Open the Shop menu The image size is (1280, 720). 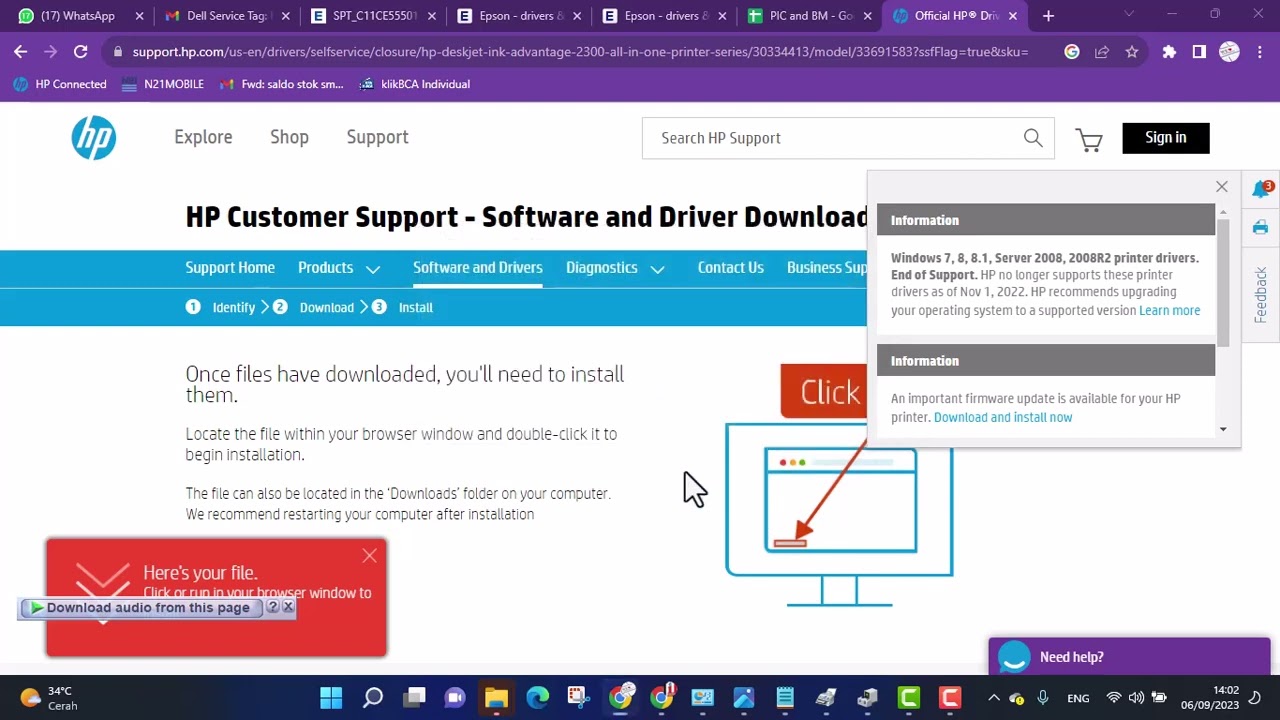point(289,137)
